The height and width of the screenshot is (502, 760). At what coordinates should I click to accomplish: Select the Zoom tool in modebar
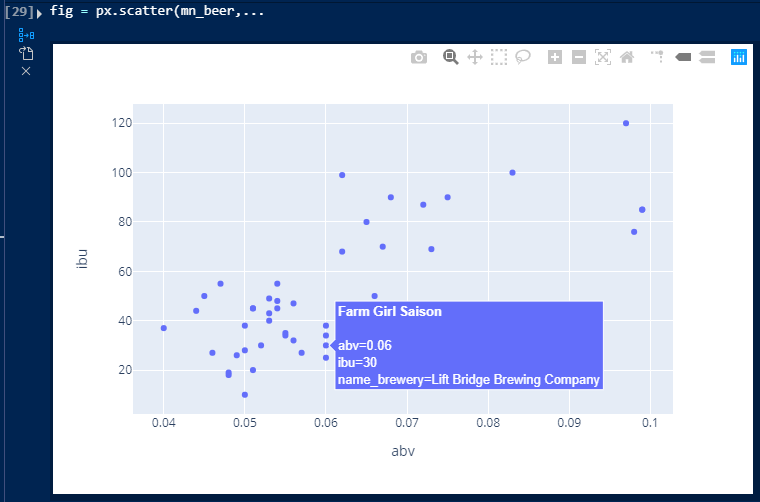pos(450,57)
